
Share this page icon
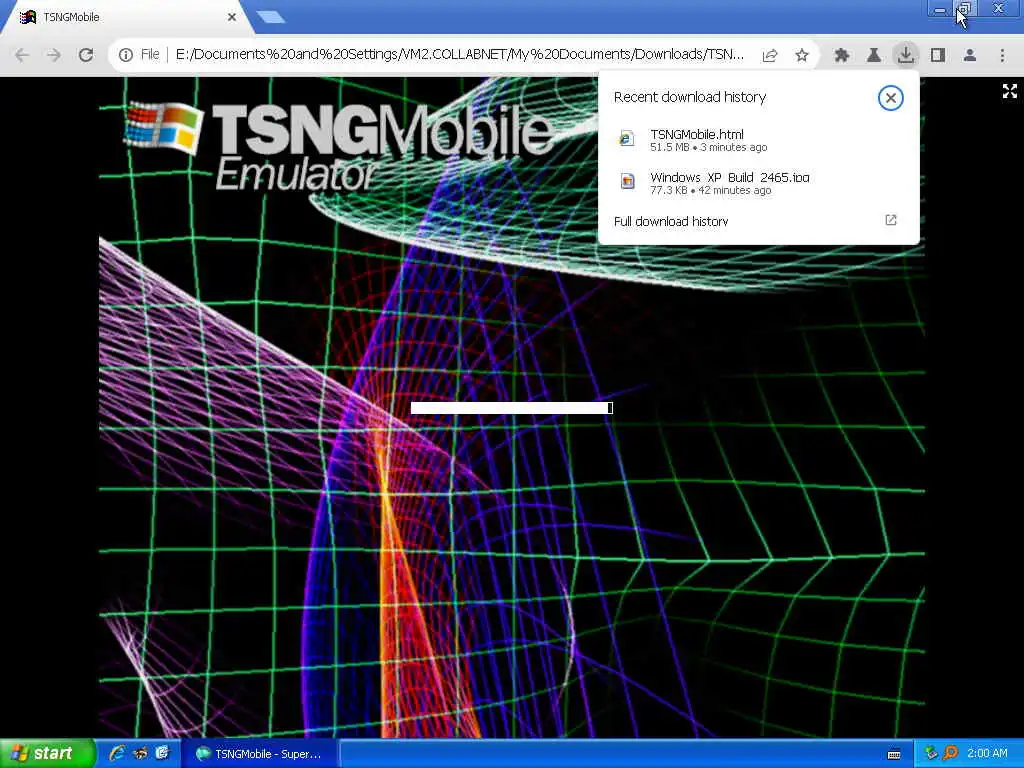(x=770, y=56)
